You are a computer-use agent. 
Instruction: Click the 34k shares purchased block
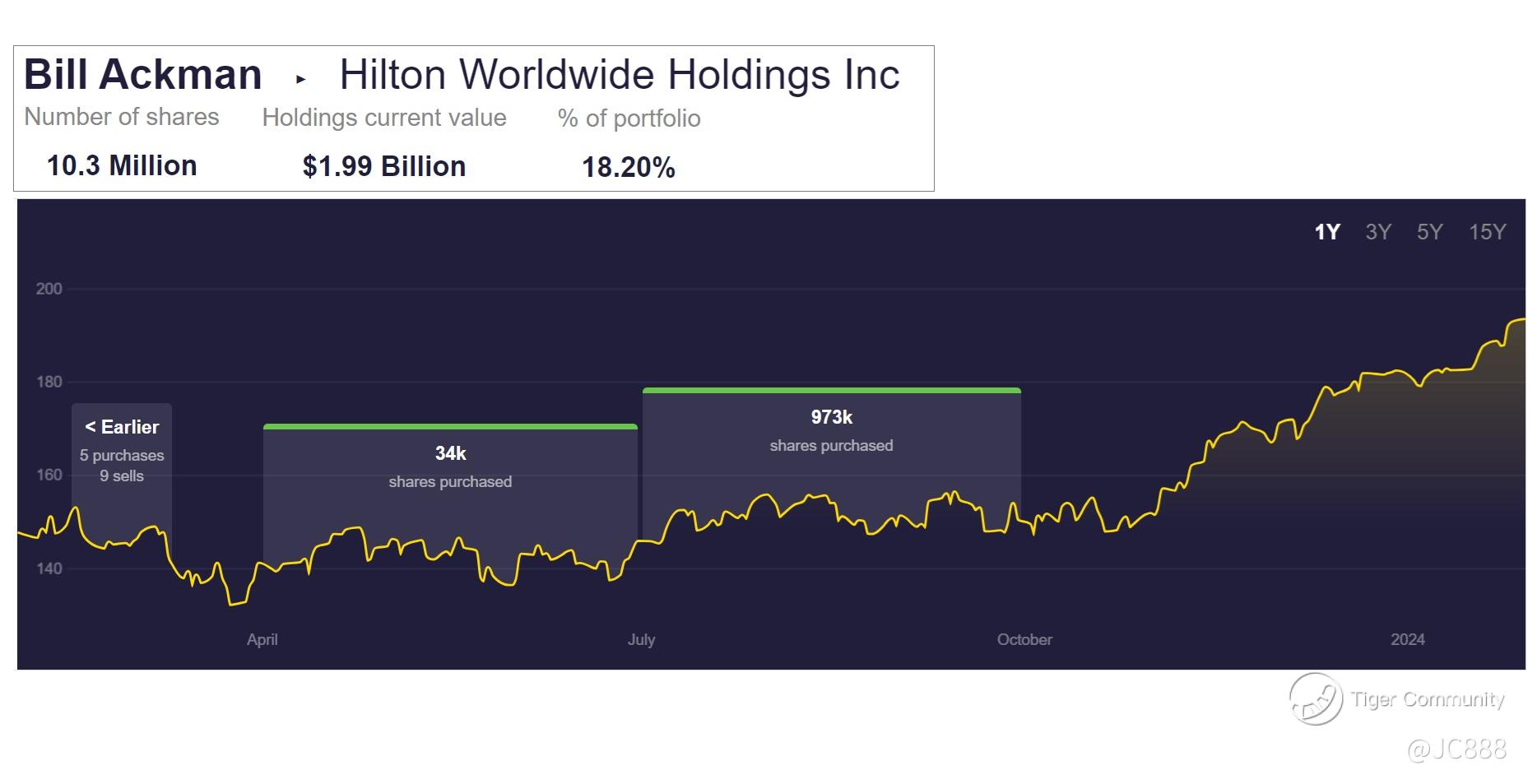point(450,466)
